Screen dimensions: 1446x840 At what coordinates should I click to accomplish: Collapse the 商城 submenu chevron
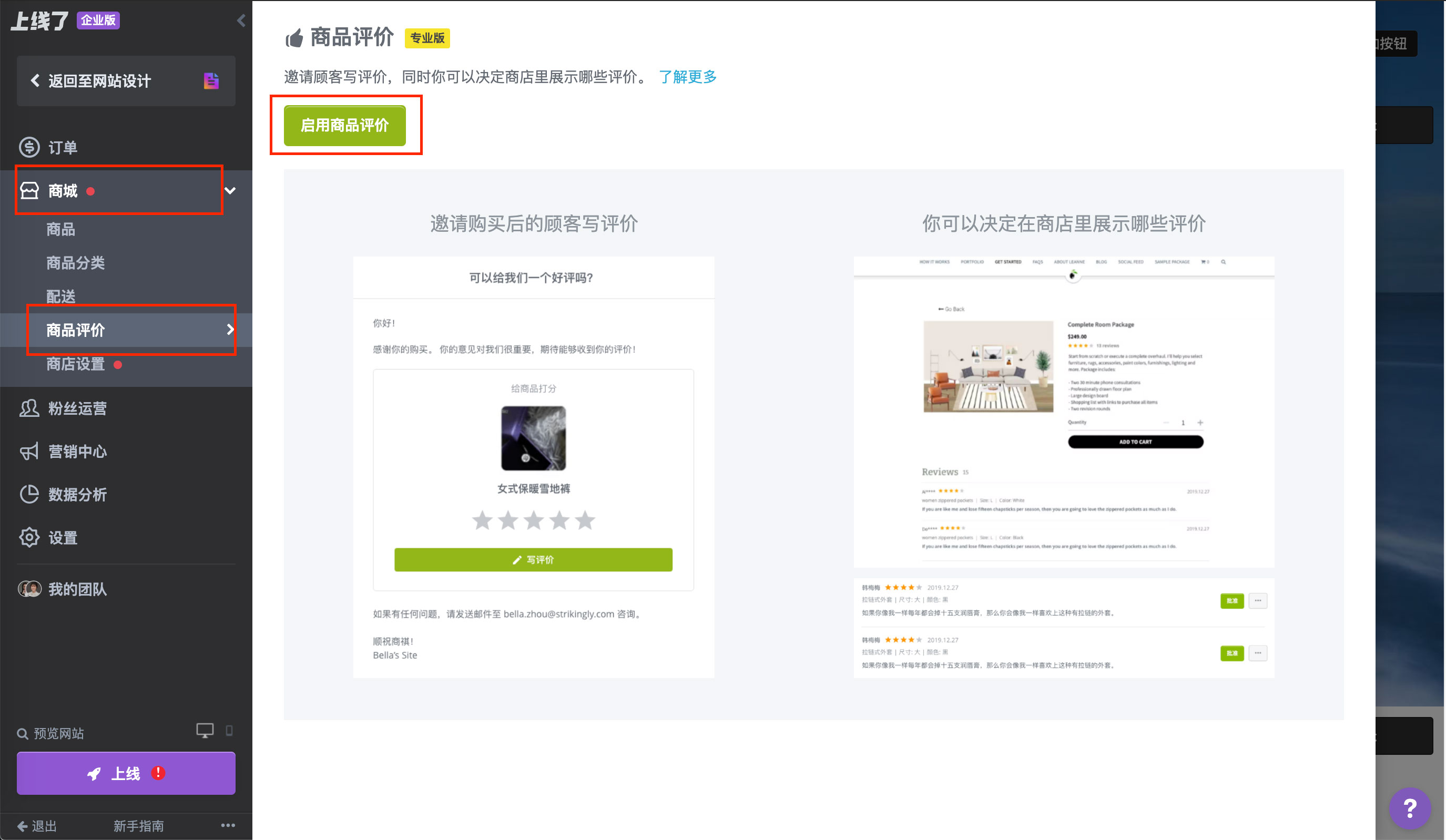231,190
